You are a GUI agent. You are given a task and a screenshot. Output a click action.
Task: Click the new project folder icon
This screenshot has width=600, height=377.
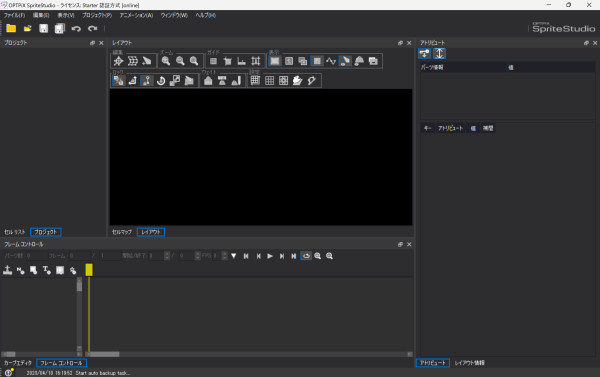[11, 28]
